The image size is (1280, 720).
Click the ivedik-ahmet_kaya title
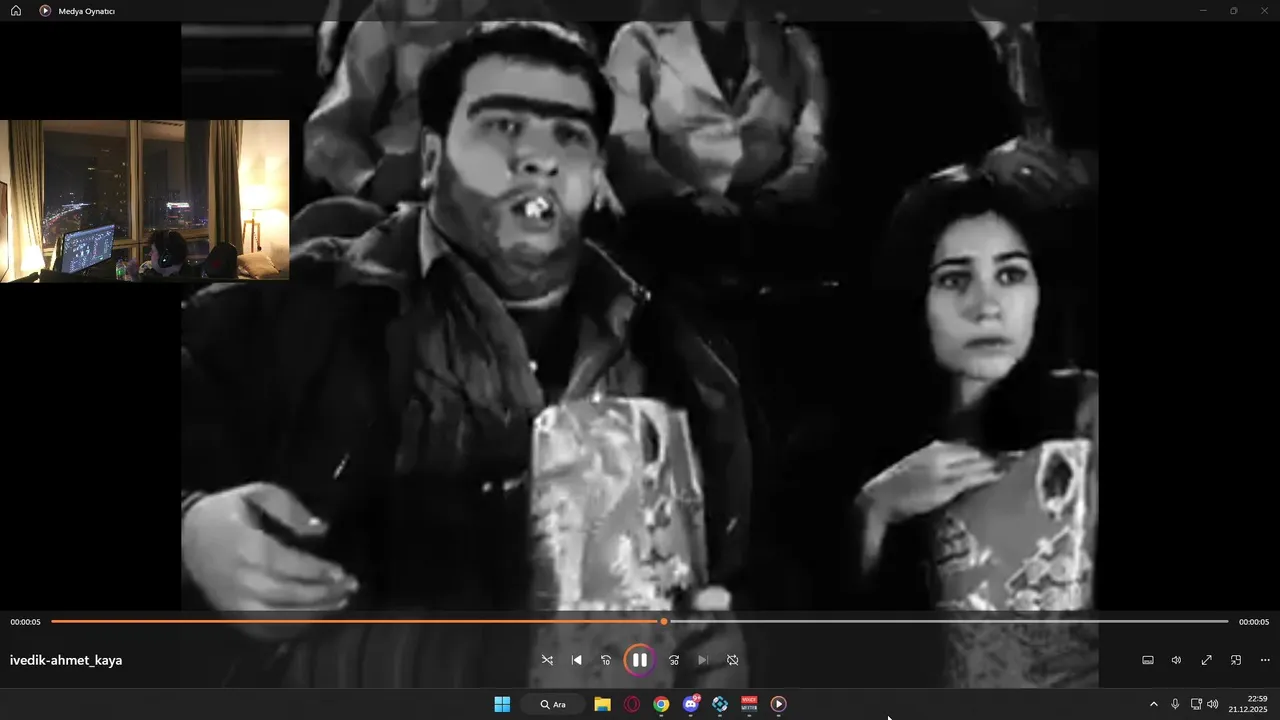tap(66, 660)
